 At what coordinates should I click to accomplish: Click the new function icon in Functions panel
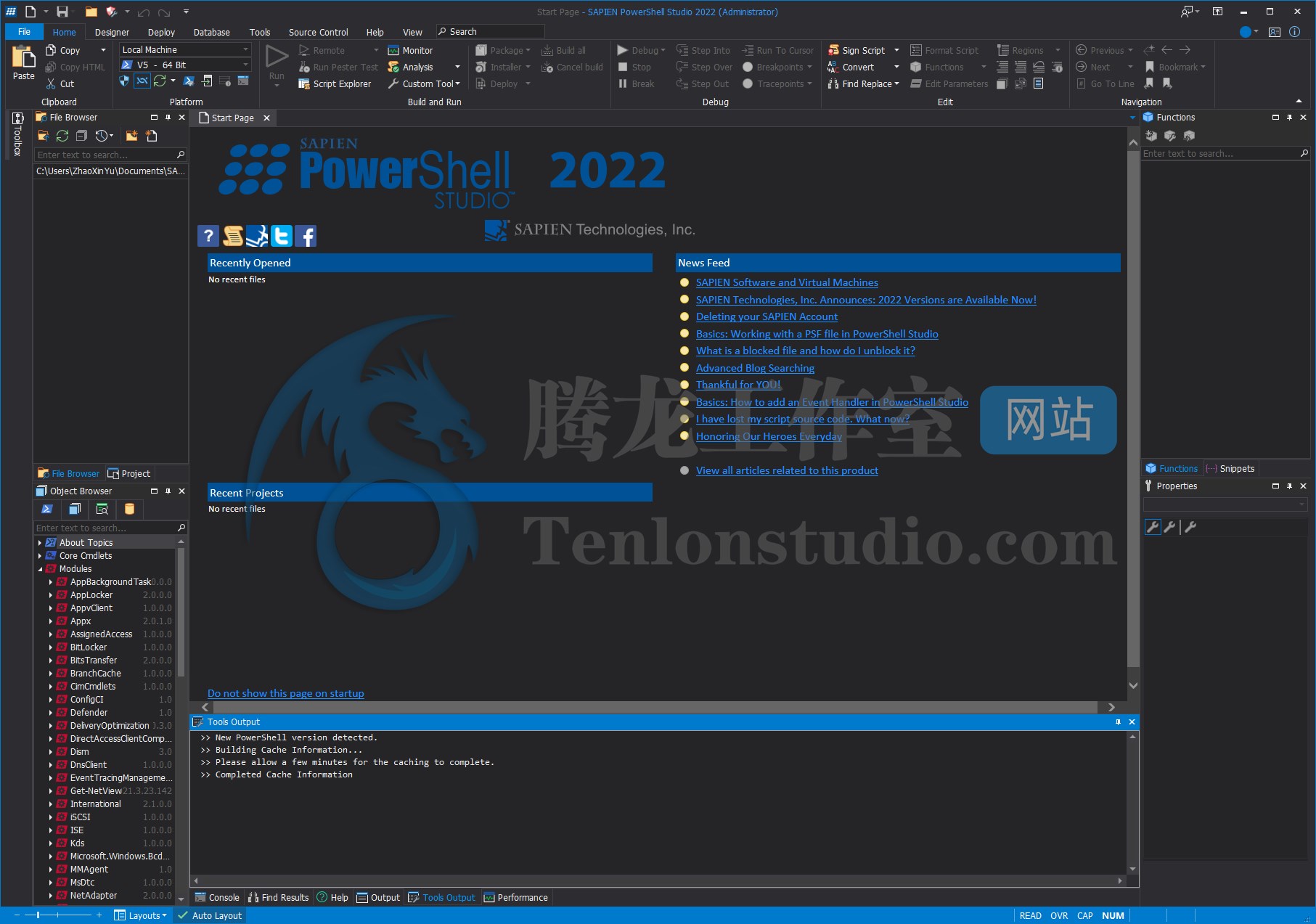click(1151, 135)
